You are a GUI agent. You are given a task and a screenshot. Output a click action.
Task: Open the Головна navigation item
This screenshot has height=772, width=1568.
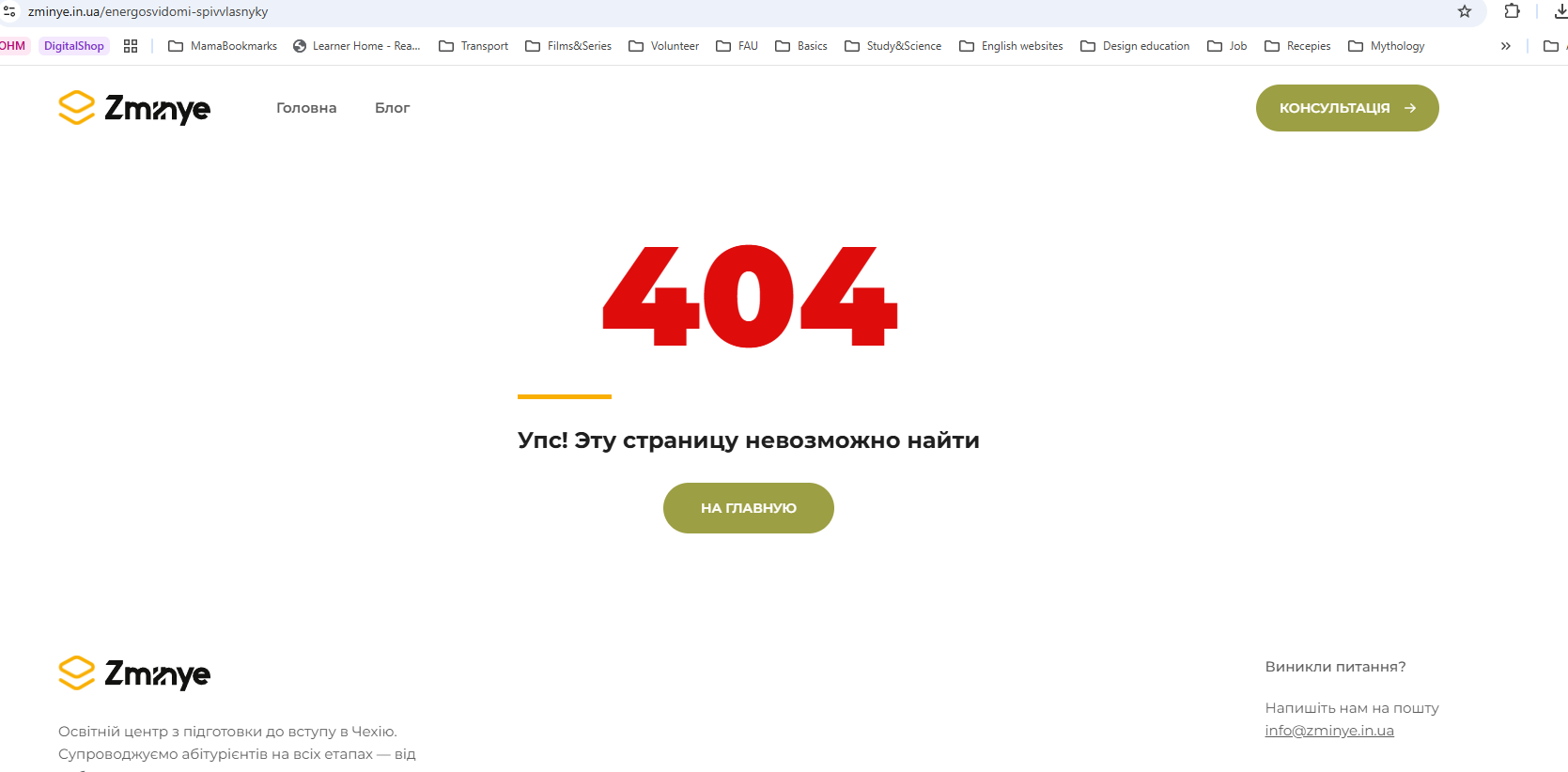coord(306,108)
